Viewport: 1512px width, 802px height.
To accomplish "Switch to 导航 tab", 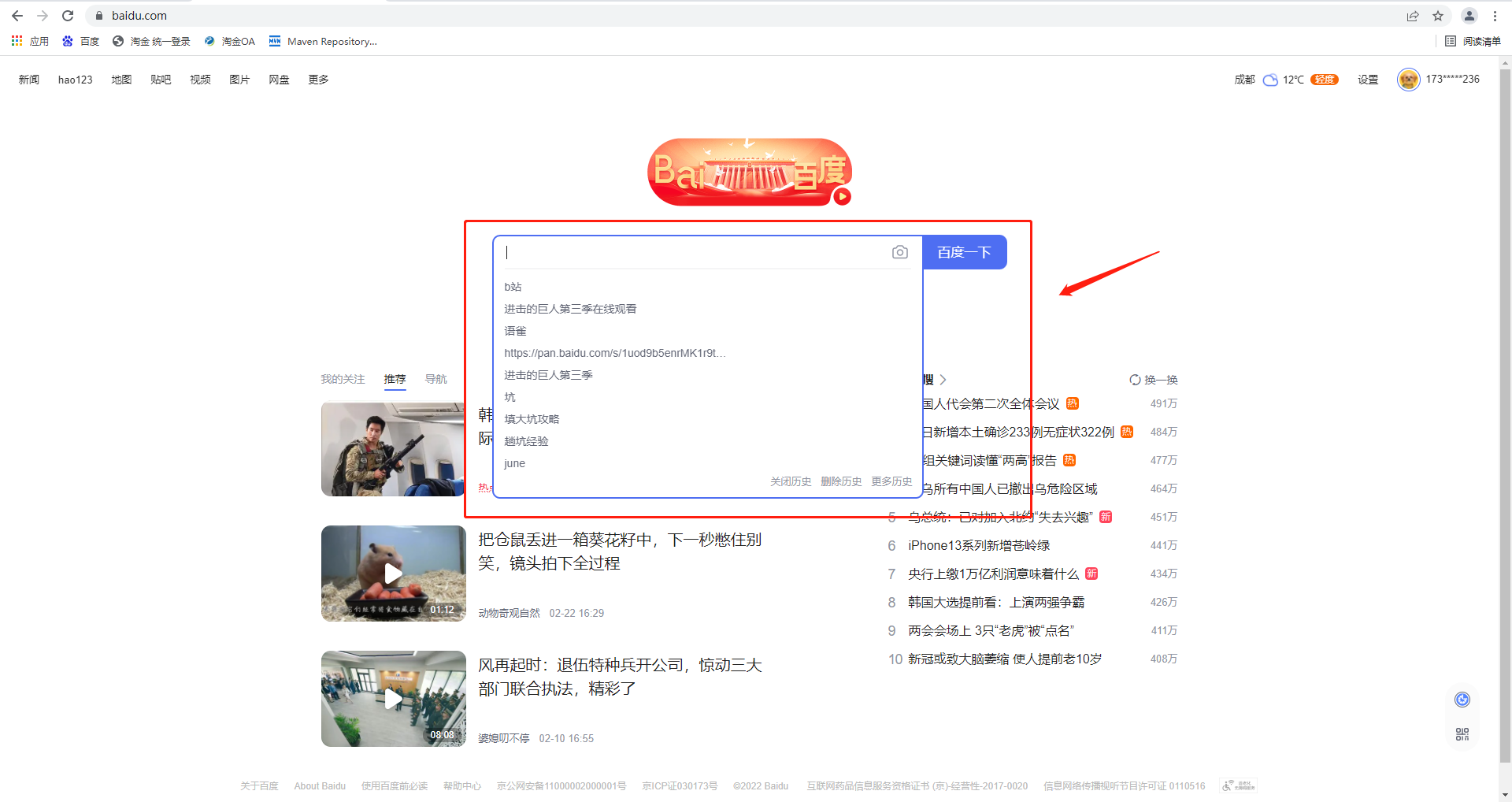I will [x=435, y=379].
